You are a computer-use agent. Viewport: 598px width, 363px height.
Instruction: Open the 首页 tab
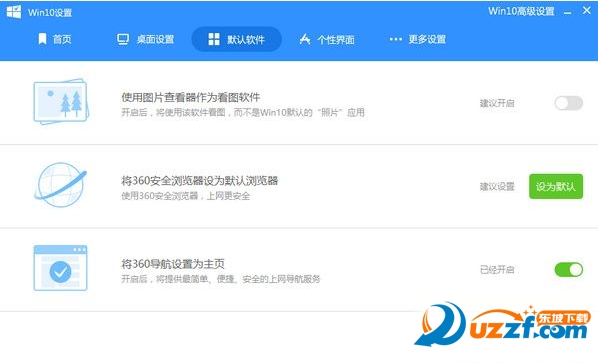pos(55,39)
